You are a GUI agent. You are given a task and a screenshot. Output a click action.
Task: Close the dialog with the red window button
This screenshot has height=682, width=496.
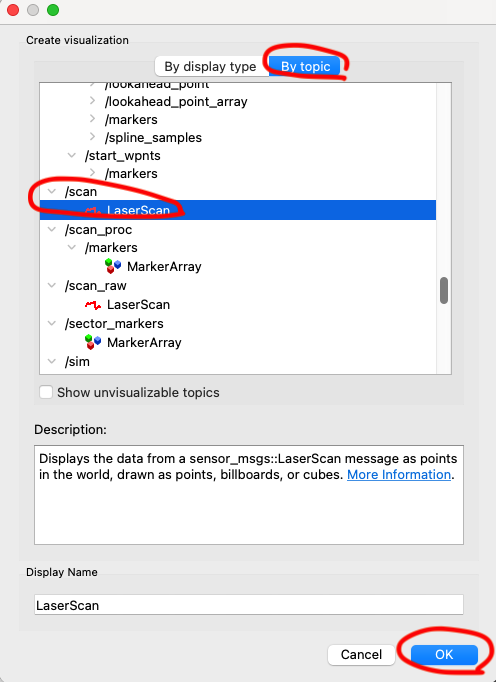pyautogui.click(x=13, y=10)
